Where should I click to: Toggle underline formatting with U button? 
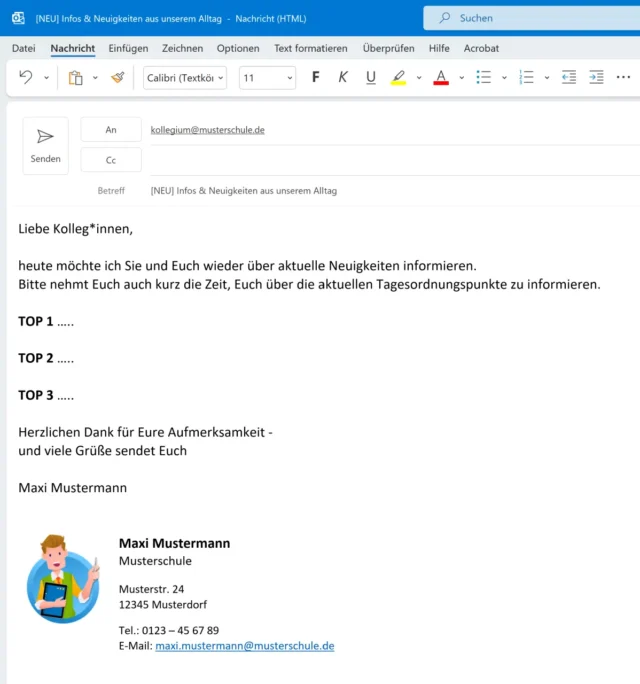point(371,77)
